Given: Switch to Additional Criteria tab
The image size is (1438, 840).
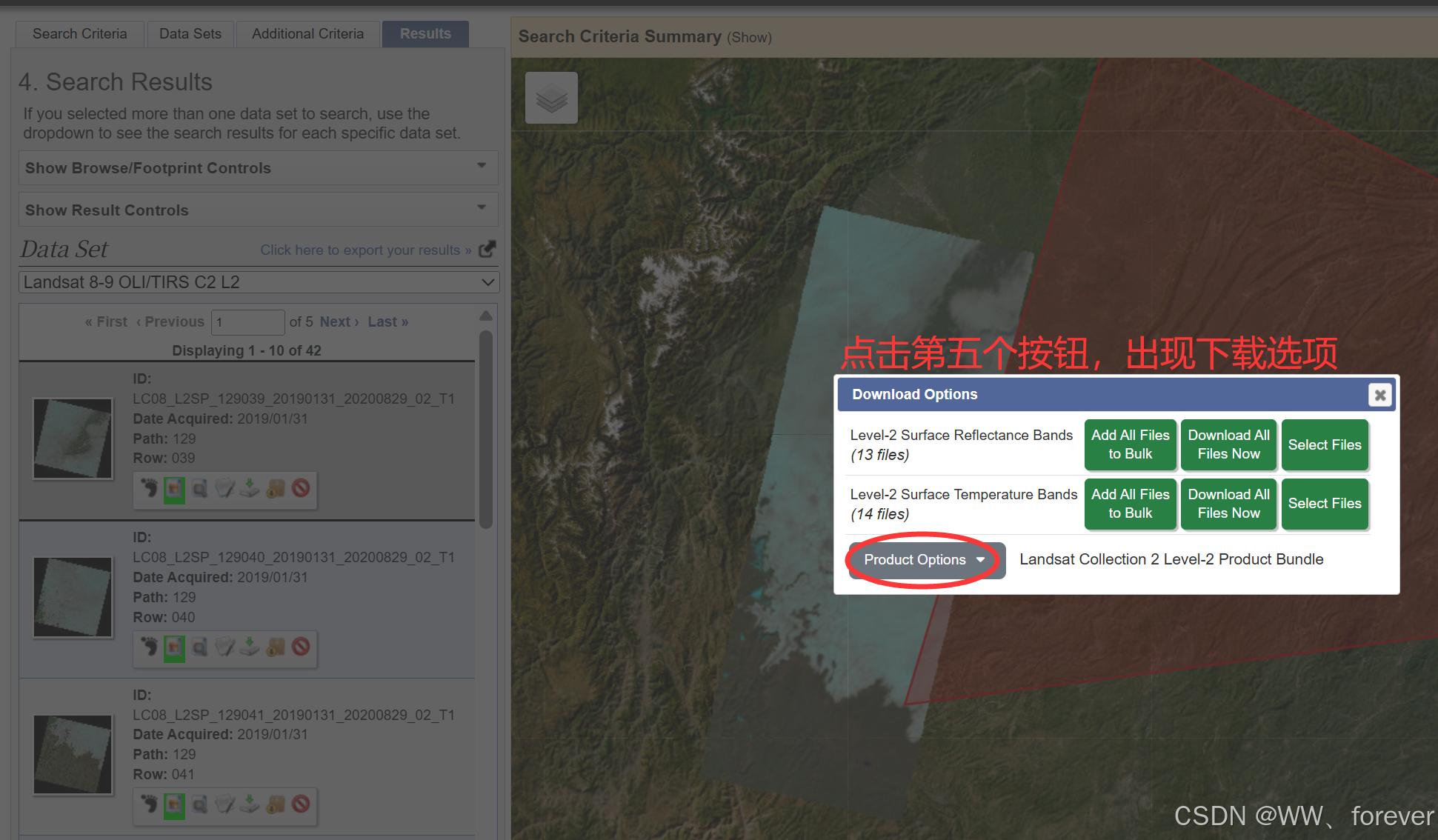Looking at the screenshot, I should click(x=307, y=34).
